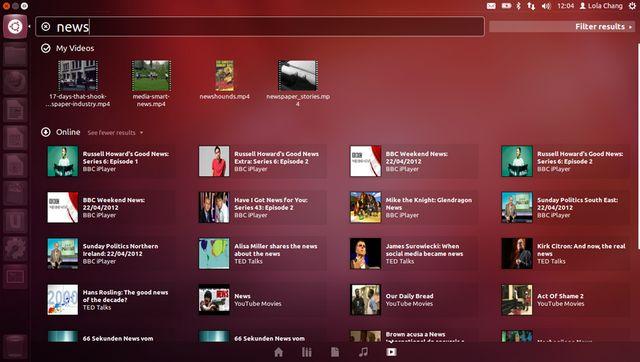Open Have I Got News for You result
Viewport: 640px width, 362px height.
tap(262, 207)
